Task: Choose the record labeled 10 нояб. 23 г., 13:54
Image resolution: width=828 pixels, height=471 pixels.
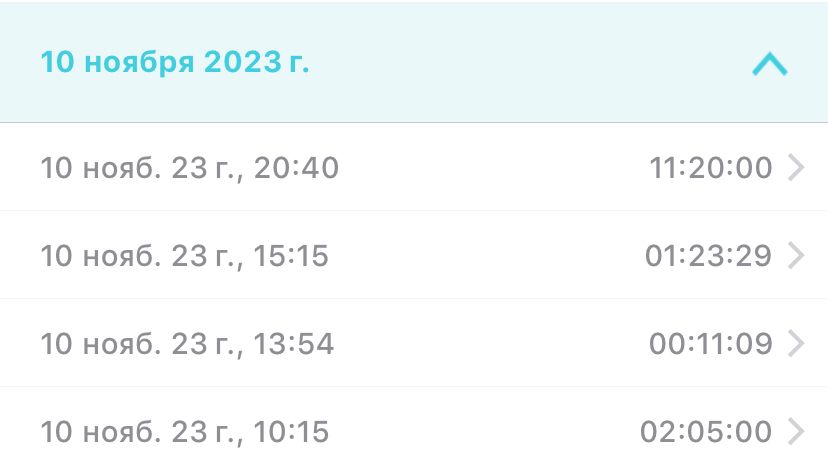Action: click(187, 344)
